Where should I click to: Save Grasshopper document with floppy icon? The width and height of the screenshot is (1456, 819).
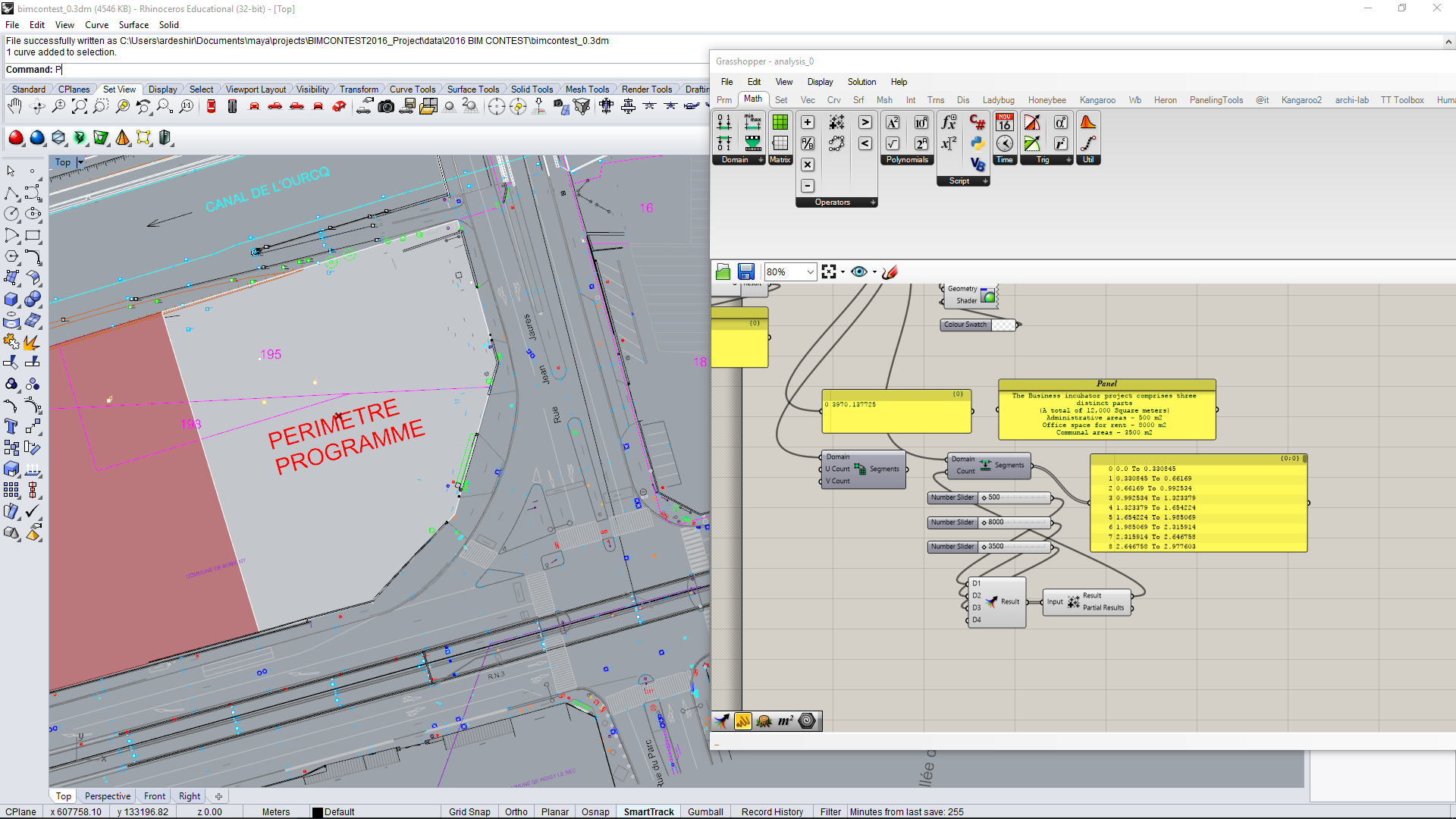tap(745, 271)
